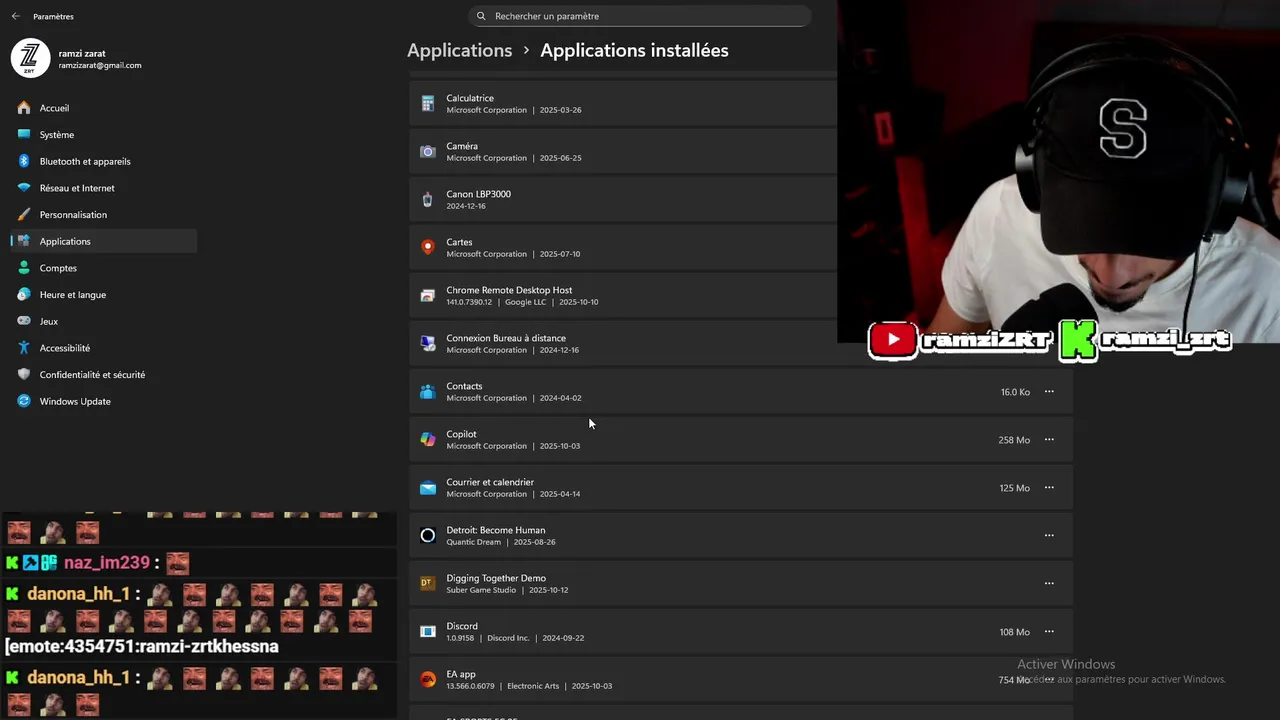Open more options for Digging Together Demo
The height and width of the screenshot is (720, 1280).
tap(1049, 584)
